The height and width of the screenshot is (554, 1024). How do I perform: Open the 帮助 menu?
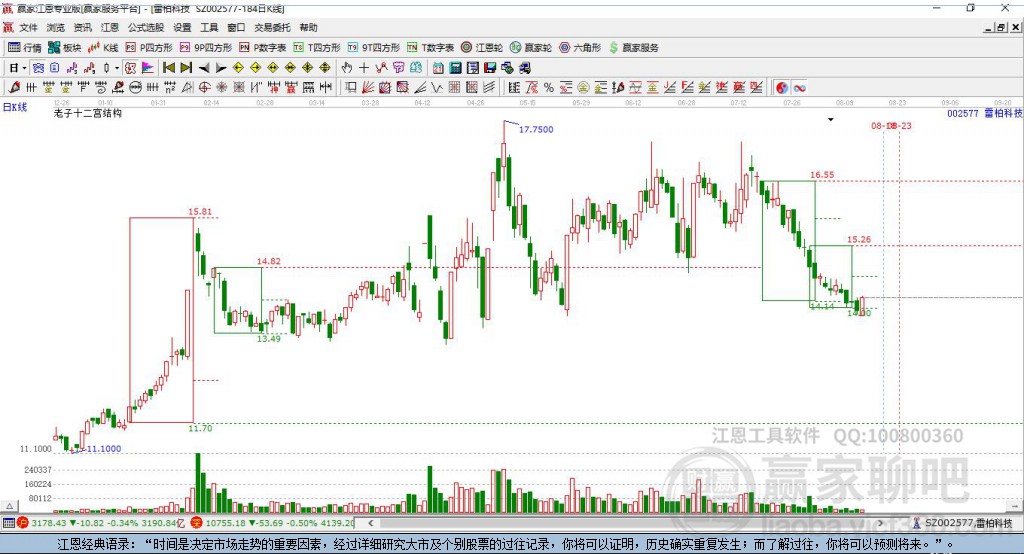point(308,27)
